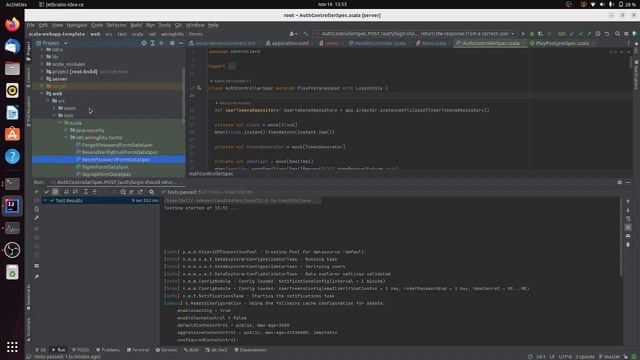Viewport: 640px width, 360px height.
Task: Open the Build menu
Action: click(x=136, y=25)
